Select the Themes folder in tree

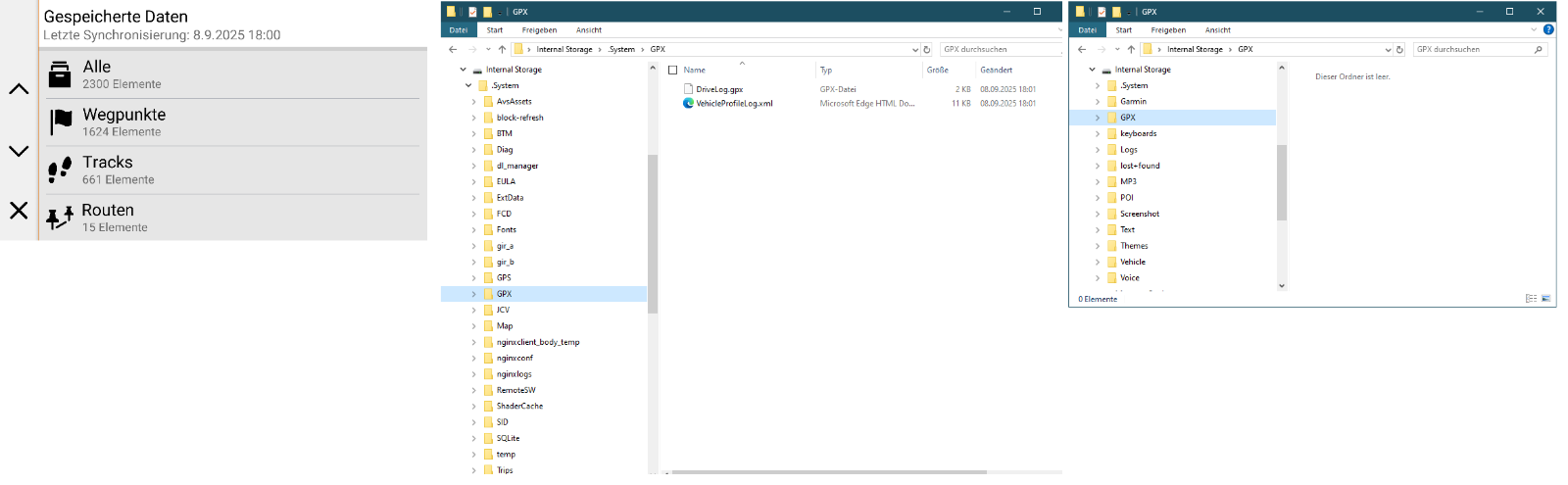click(1134, 246)
